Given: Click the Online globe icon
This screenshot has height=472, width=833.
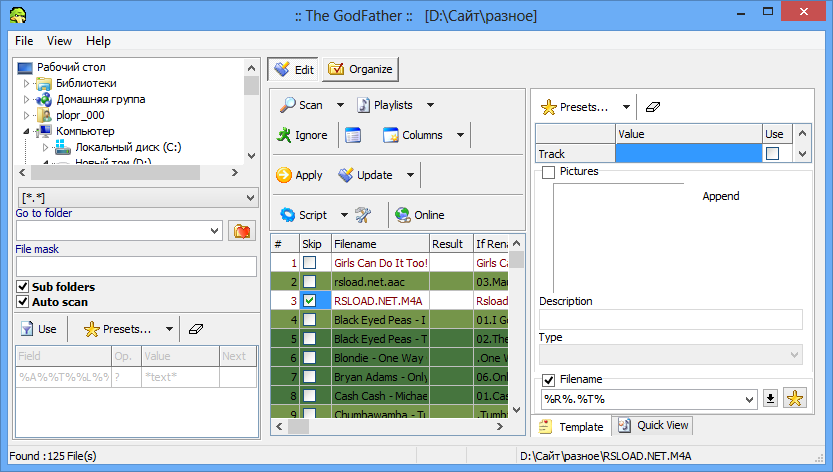Looking at the screenshot, I should tap(403, 215).
